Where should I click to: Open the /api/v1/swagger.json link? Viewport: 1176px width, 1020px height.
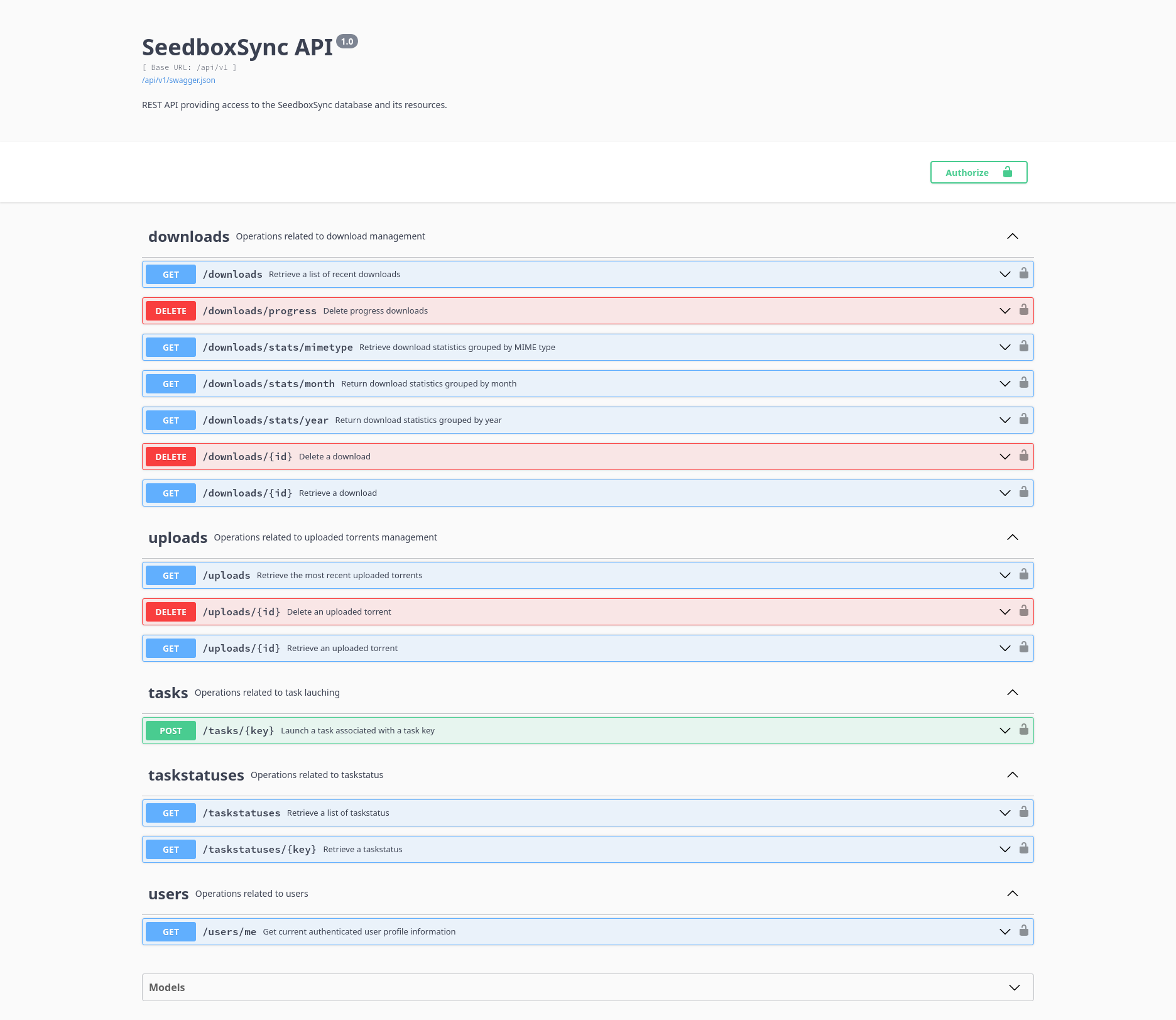point(178,80)
